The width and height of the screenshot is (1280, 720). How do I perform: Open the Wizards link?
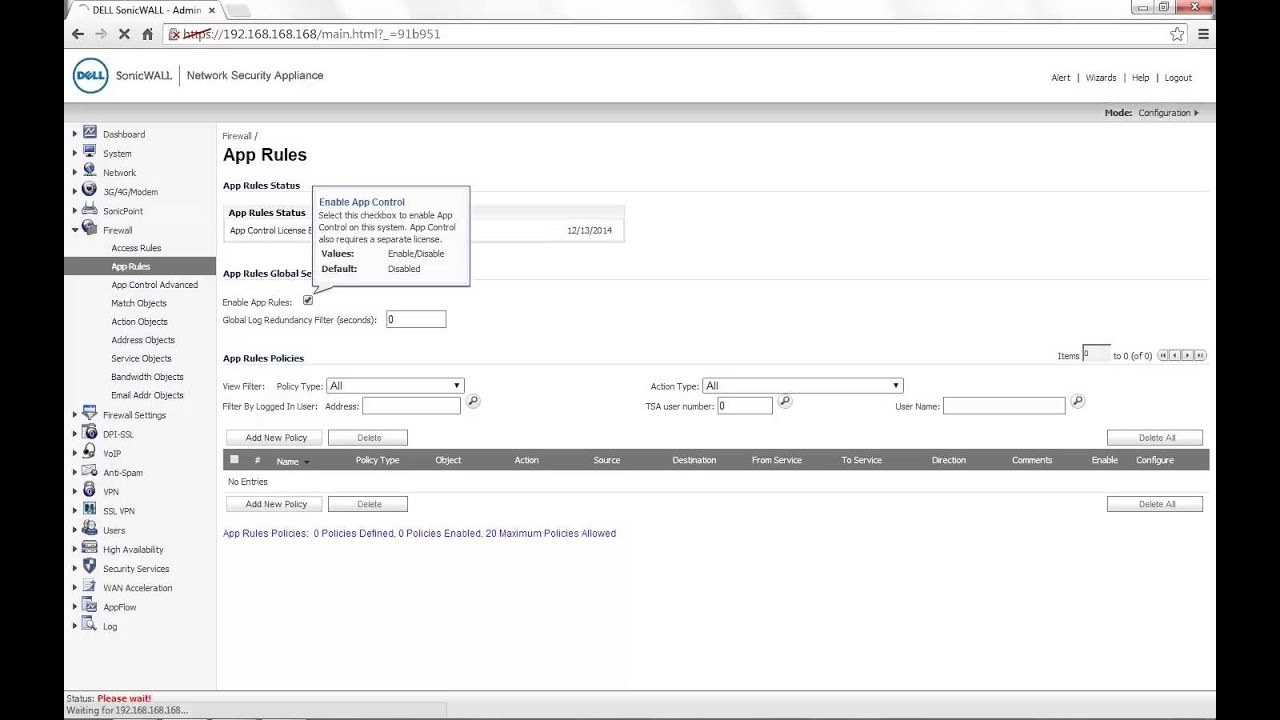tap(1101, 78)
